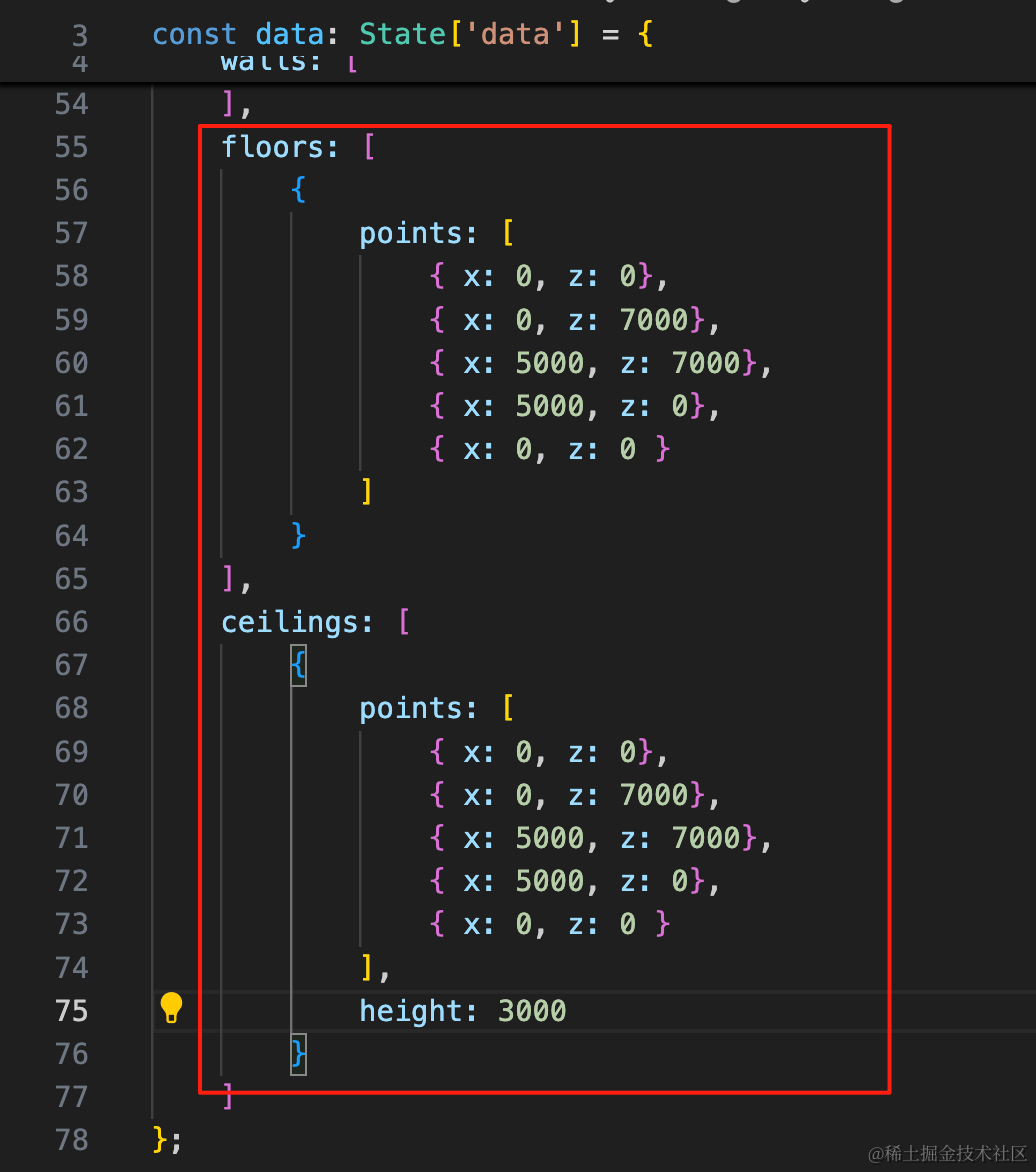Click the 'floors' property key
This screenshot has height=1172, width=1036.
(x=272, y=146)
